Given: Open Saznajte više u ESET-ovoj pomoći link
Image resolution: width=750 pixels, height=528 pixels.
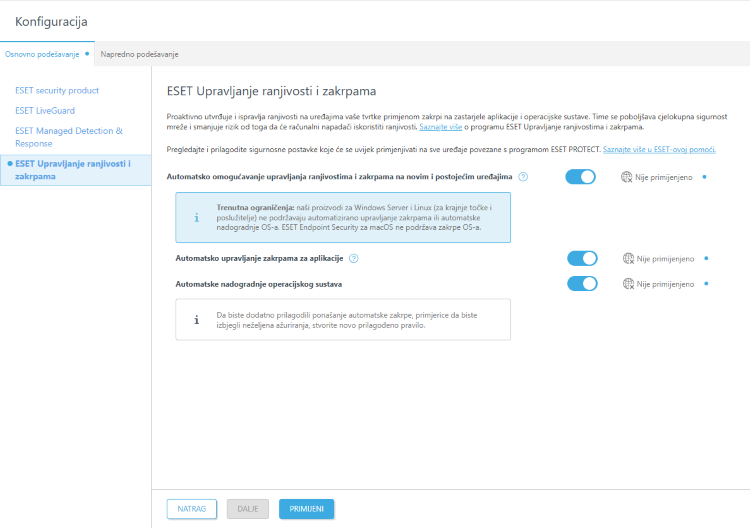Looking at the screenshot, I should coord(659,150).
